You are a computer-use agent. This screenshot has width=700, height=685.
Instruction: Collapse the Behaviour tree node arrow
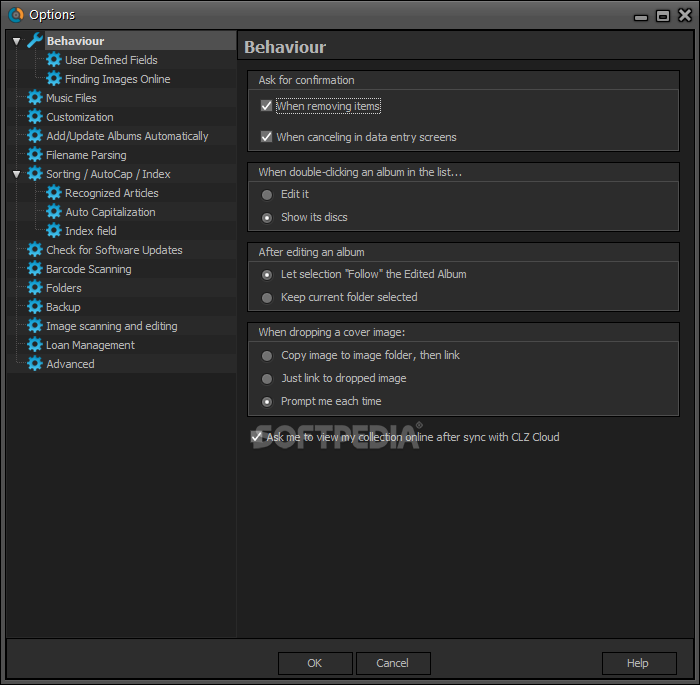click(17, 41)
